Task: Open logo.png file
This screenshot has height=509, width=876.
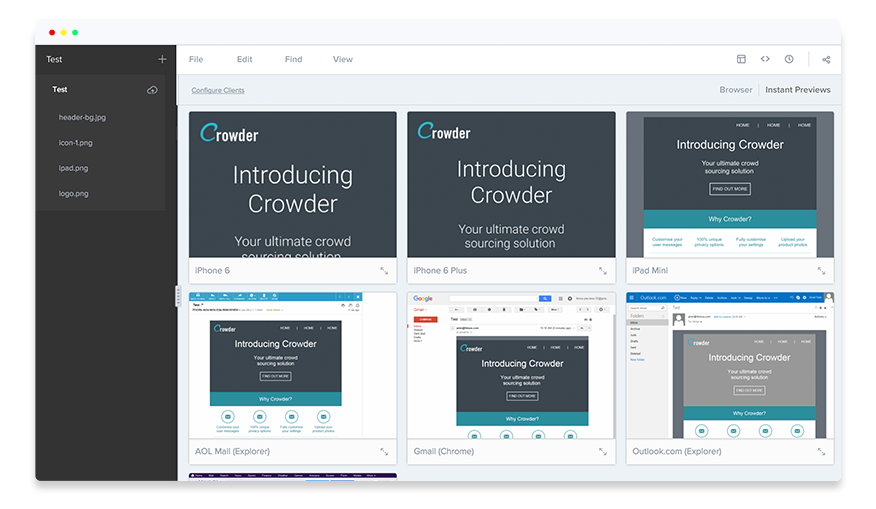Action: point(73,194)
